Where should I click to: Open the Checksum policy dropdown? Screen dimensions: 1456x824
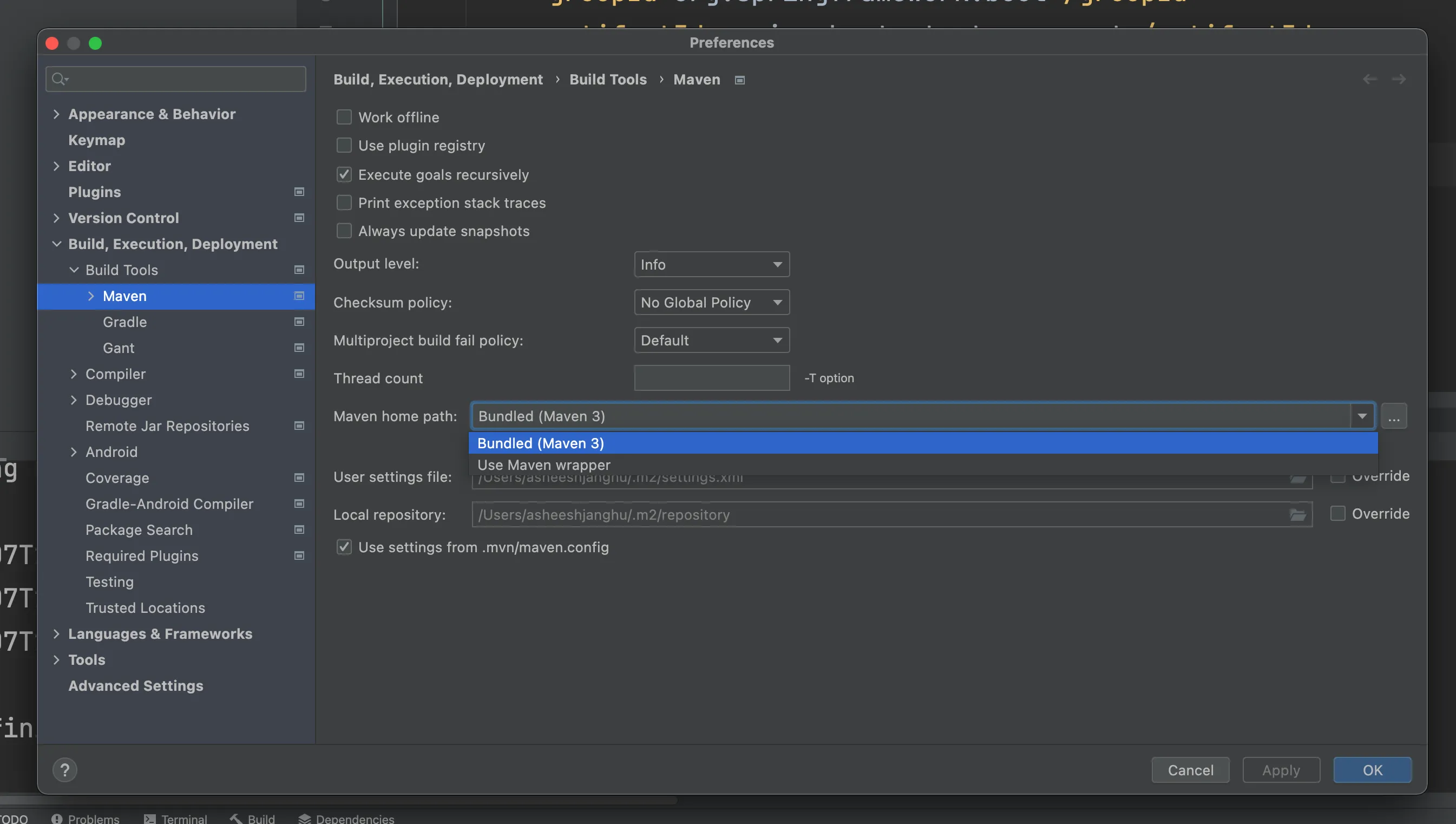click(x=712, y=302)
